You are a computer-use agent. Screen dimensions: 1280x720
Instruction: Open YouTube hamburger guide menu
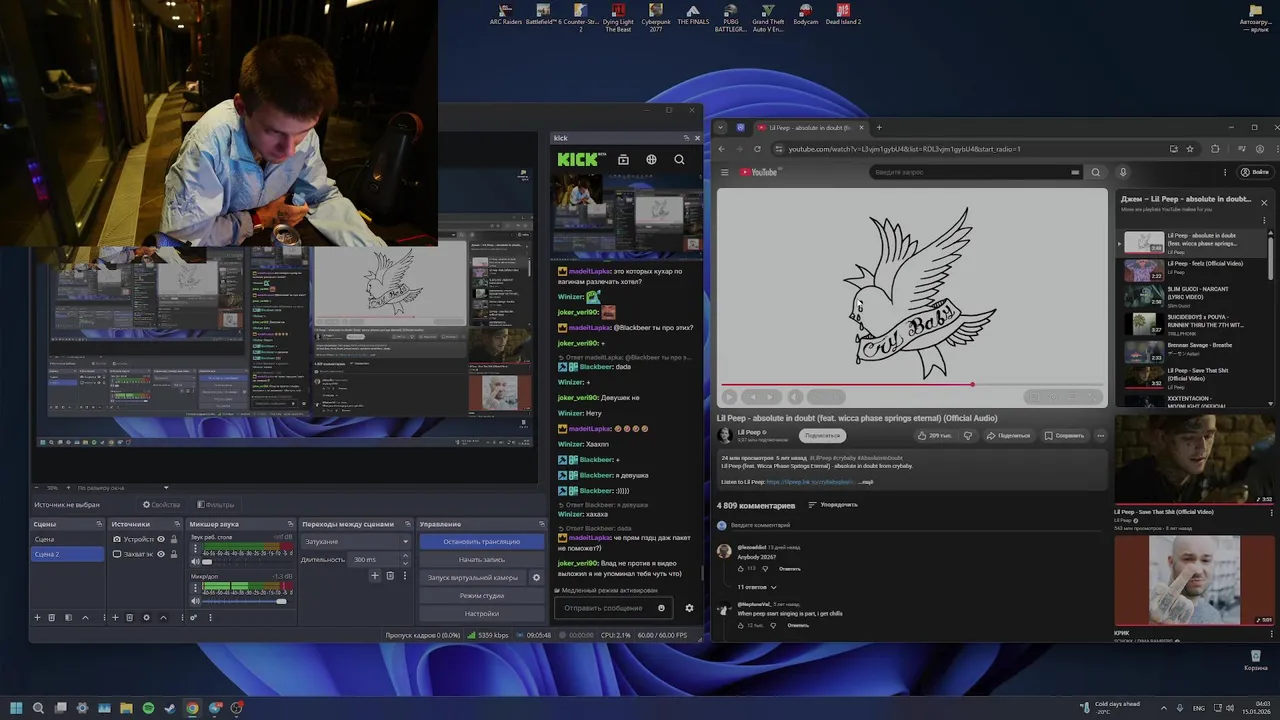(725, 172)
